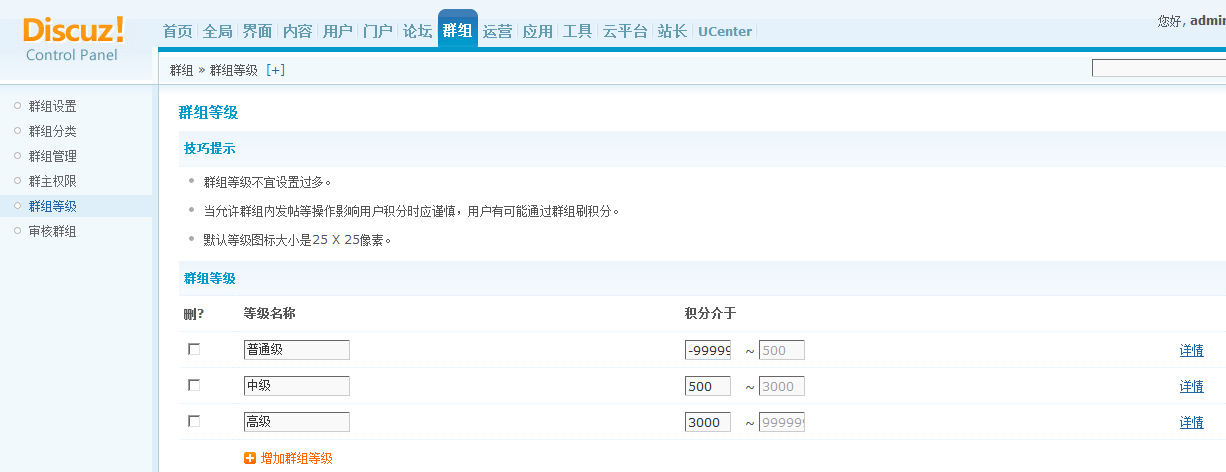Image resolution: width=1226 pixels, height=472 pixels.
Task: Switch to the 论坛 navigation tab
Action: tap(417, 31)
